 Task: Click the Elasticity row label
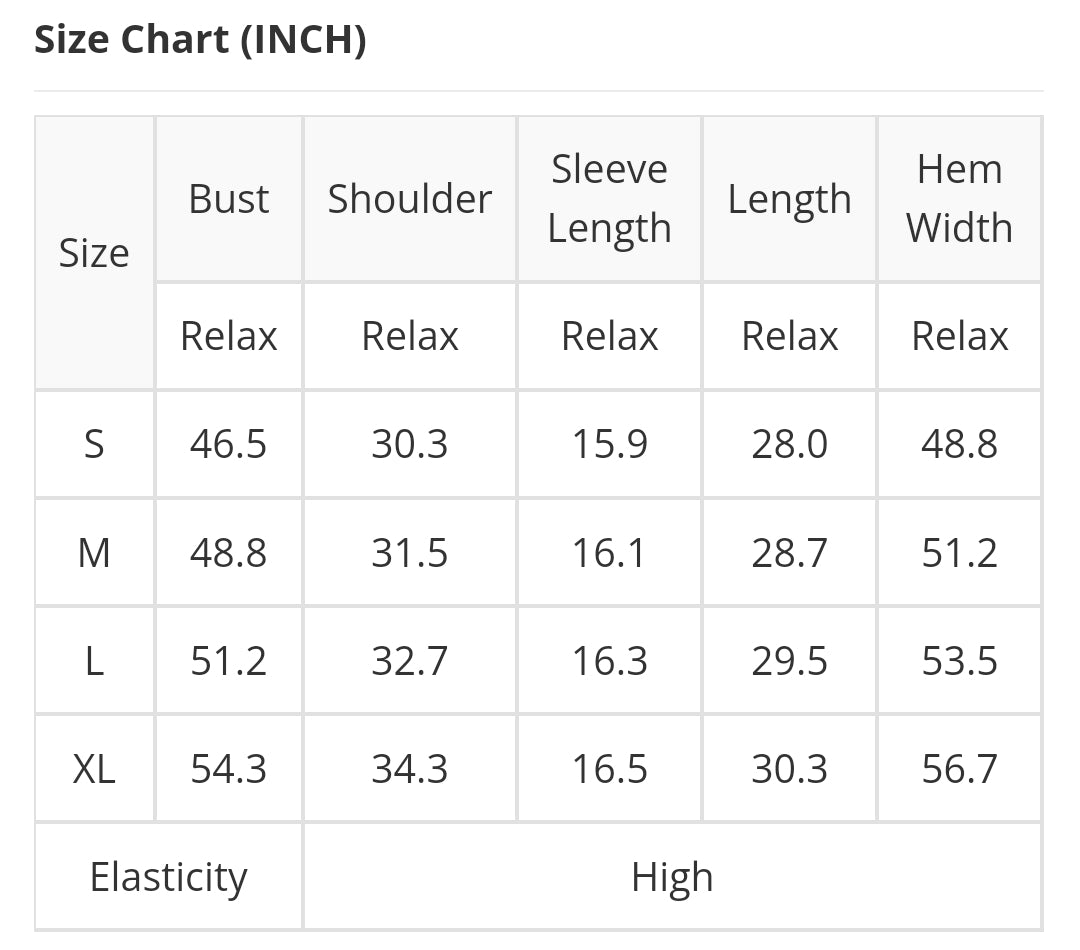tap(168, 877)
